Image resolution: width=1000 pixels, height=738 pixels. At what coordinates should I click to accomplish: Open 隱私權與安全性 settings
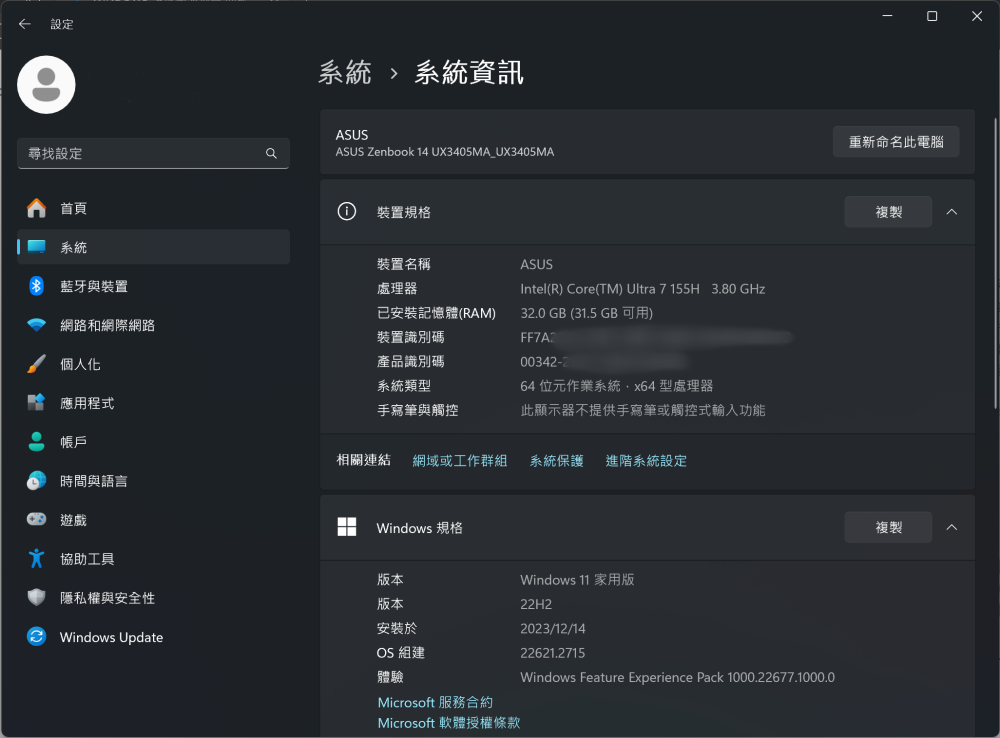(x=107, y=598)
